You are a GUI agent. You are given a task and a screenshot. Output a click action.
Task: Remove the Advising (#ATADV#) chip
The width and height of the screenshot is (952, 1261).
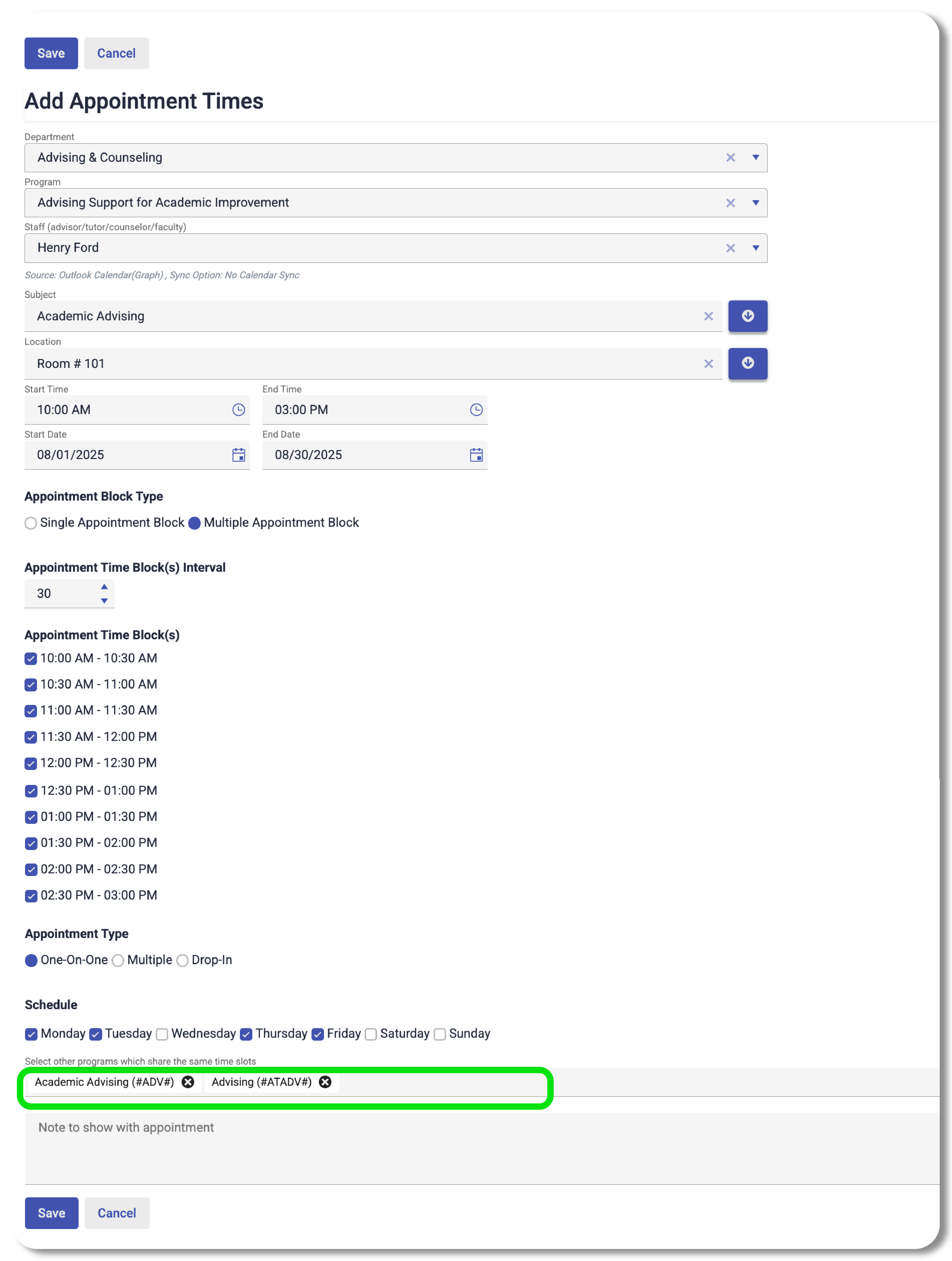pos(325,1082)
